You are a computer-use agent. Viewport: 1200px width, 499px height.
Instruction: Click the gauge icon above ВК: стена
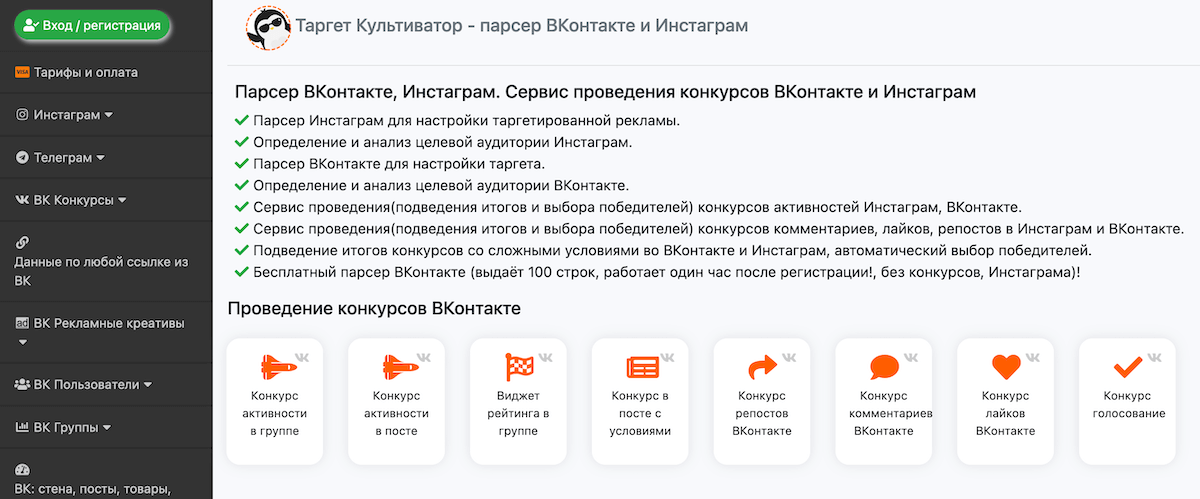[x=22, y=470]
